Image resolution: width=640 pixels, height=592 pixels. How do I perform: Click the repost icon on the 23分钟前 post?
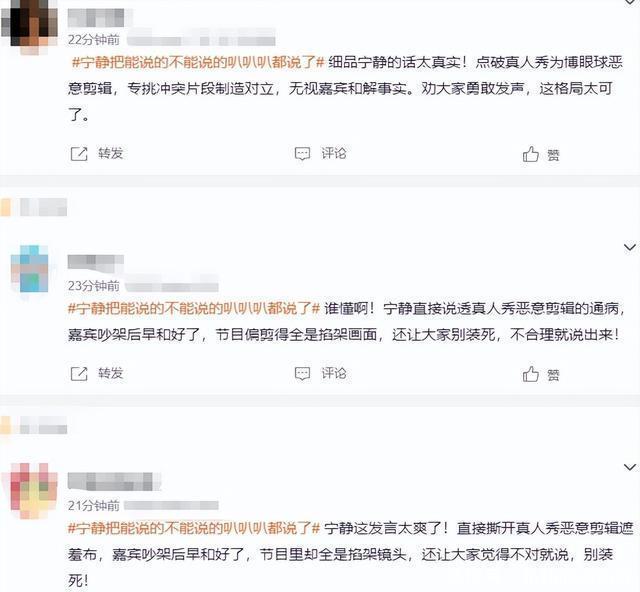coord(79,374)
